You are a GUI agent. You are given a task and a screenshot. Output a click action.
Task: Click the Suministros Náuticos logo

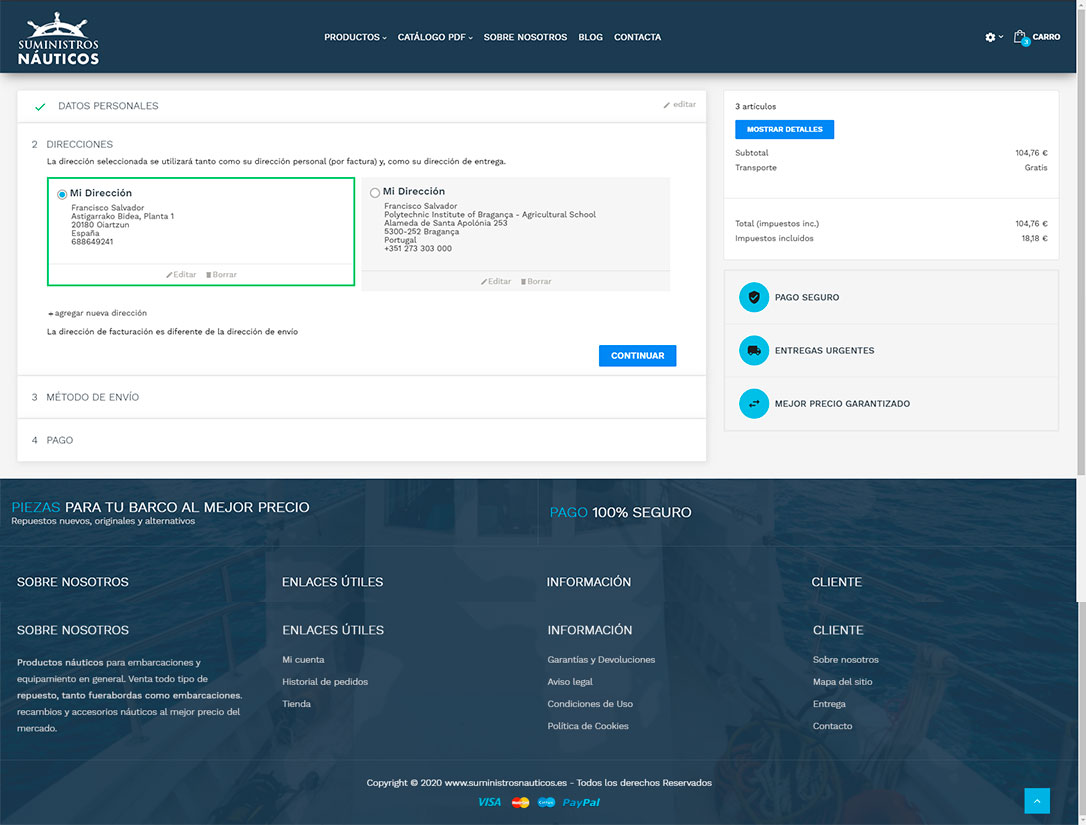point(58,39)
